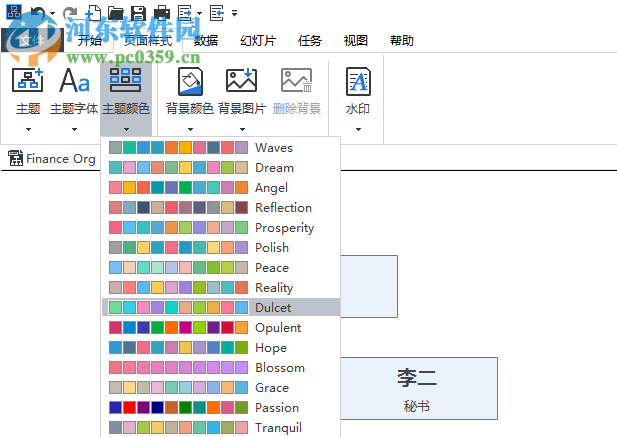The width and height of the screenshot is (617, 437).
Task: Choose the Tranquil color theme
Action: click(221, 427)
